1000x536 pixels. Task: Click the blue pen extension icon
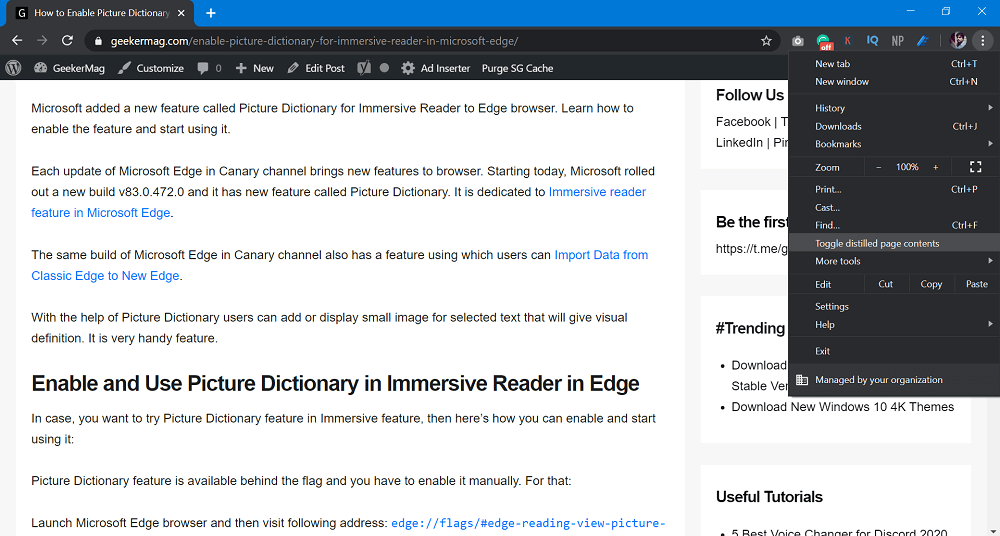click(923, 41)
